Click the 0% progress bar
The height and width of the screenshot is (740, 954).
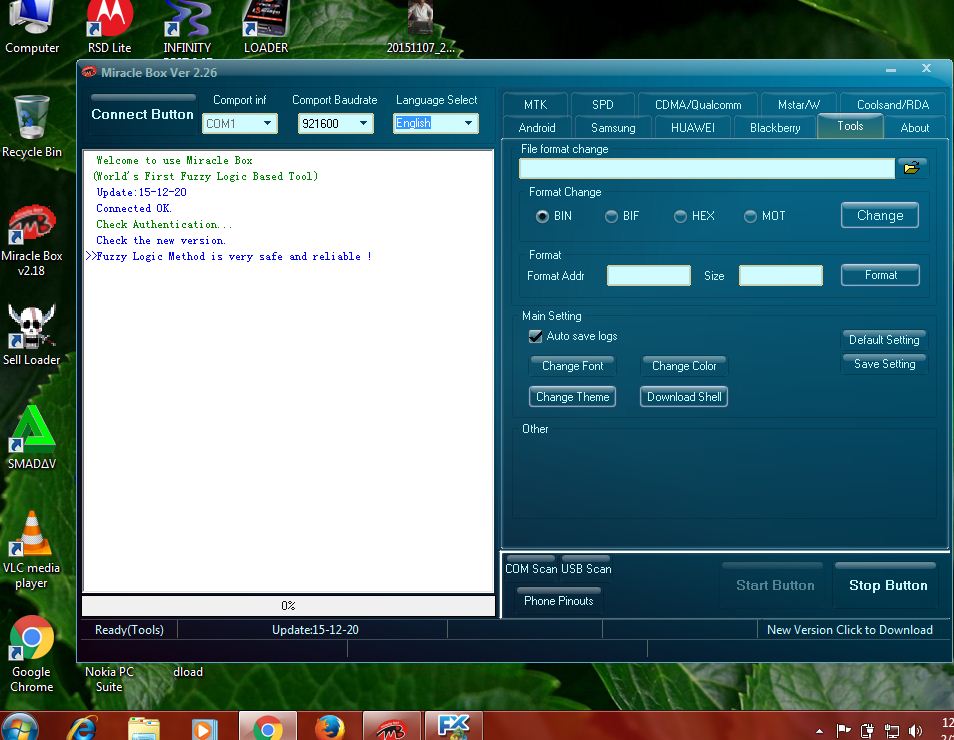(288, 606)
